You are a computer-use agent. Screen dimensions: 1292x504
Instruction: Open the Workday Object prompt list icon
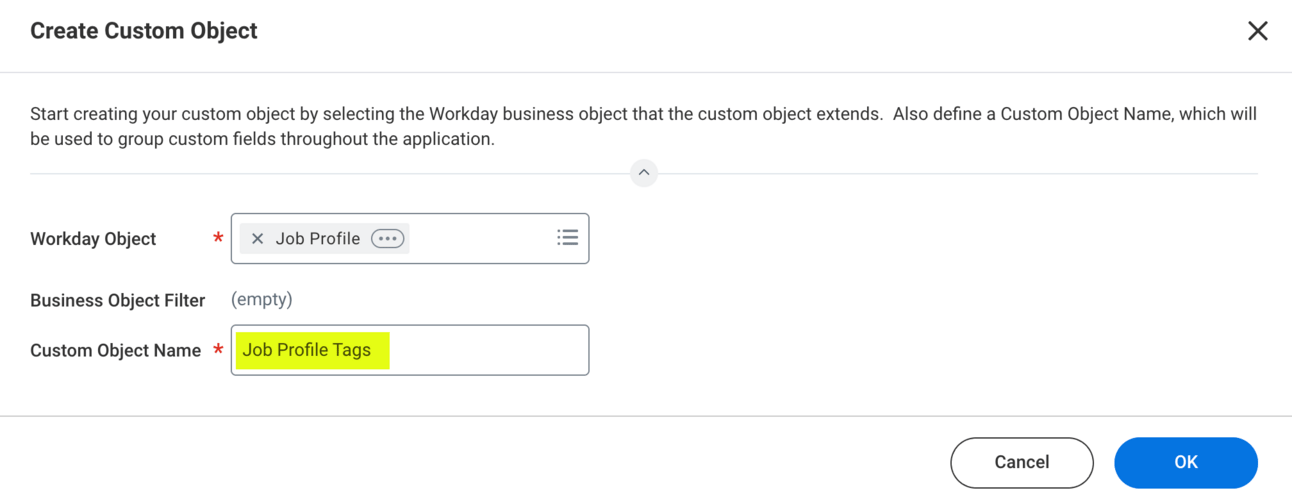pyautogui.click(x=567, y=238)
